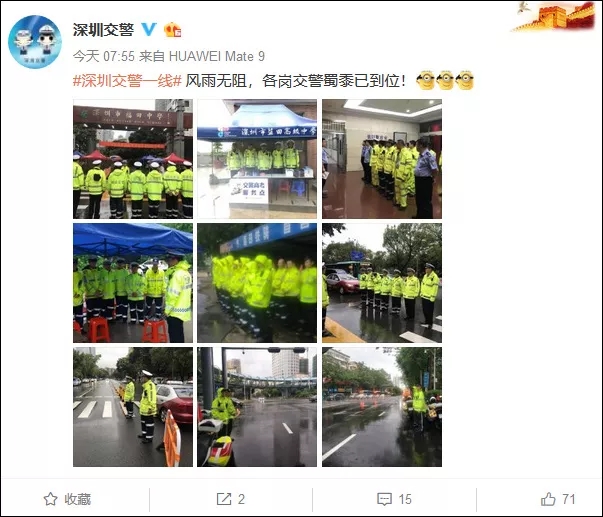Click the orange membership badge icon

tap(173, 30)
